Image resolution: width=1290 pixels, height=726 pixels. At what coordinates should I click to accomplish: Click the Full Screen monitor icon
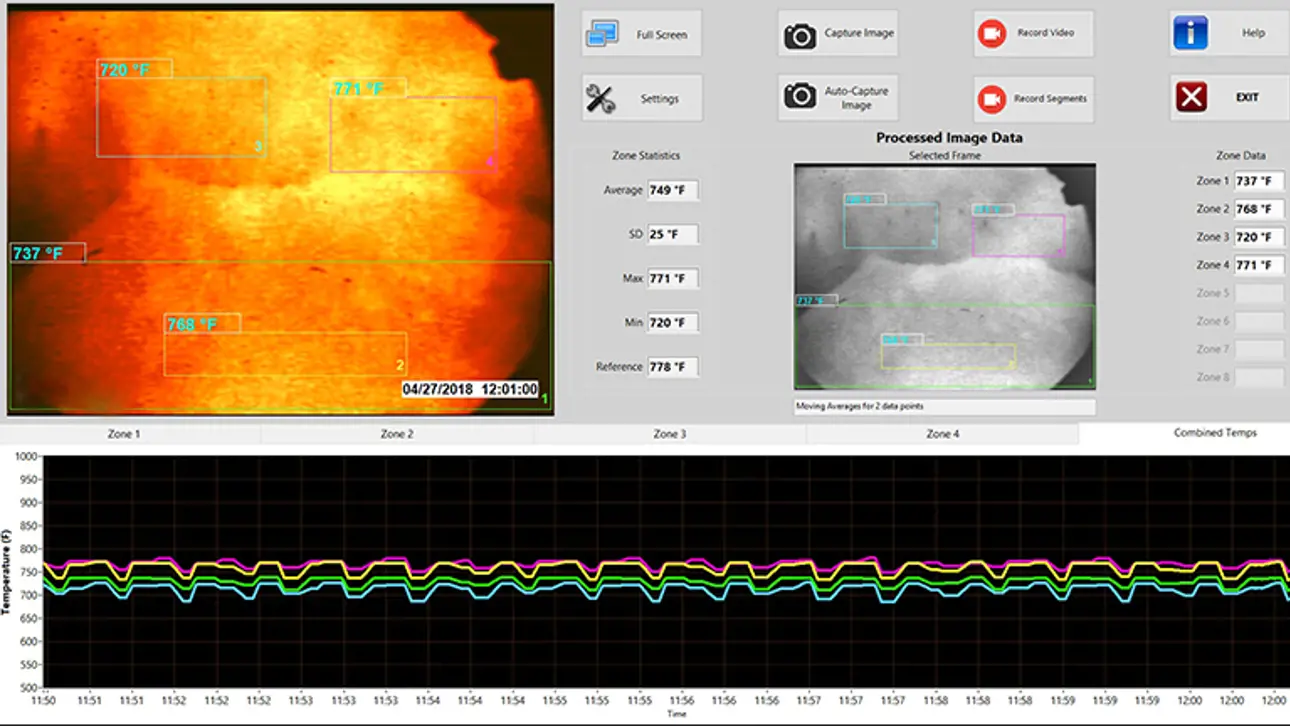[x=602, y=34]
